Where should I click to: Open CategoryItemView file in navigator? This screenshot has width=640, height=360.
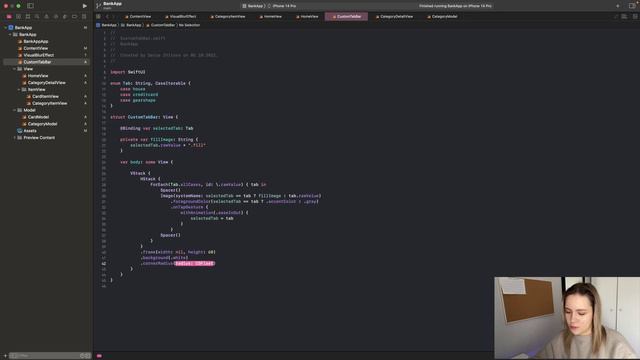49,103
